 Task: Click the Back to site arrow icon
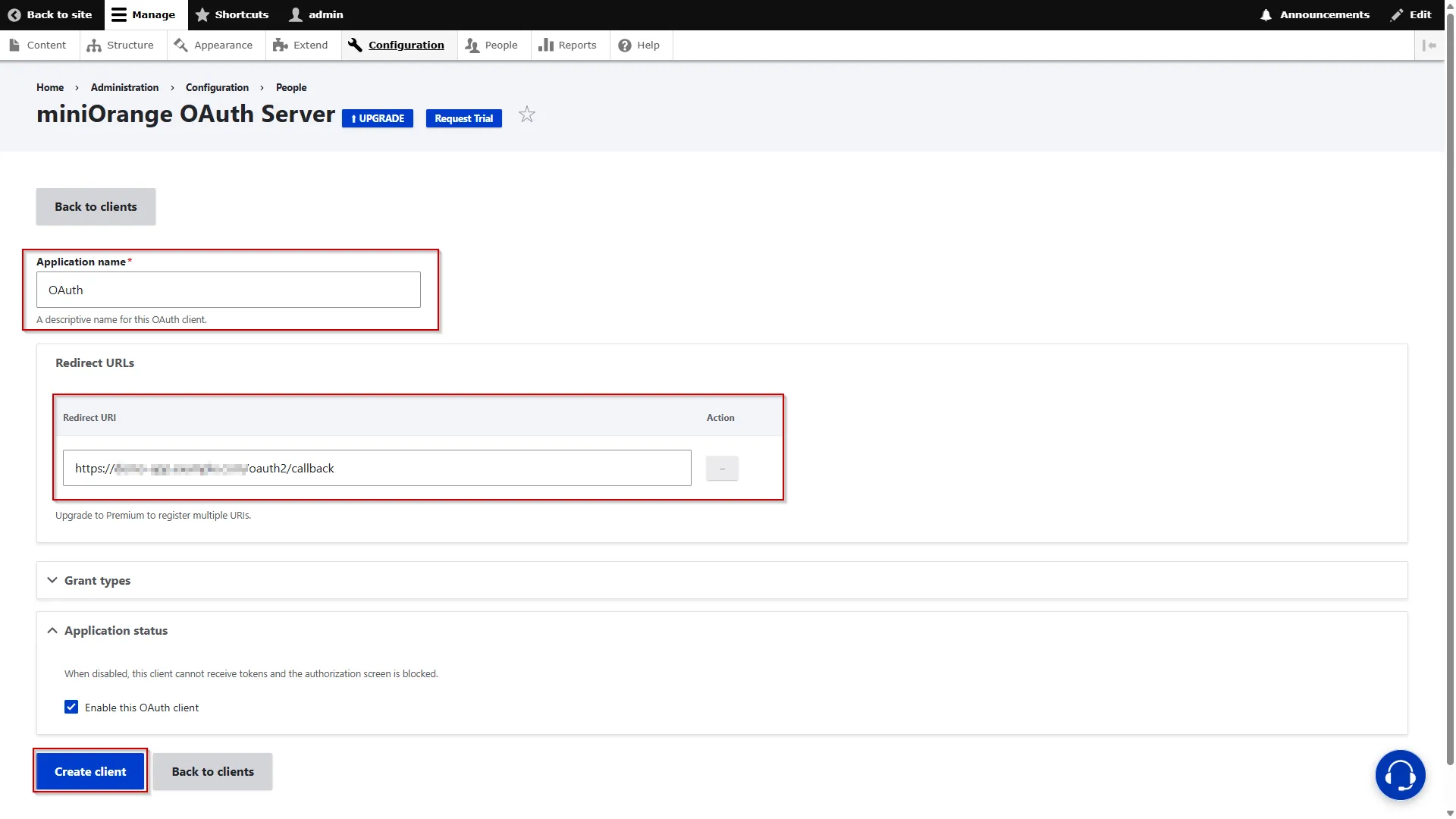pos(14,15)
